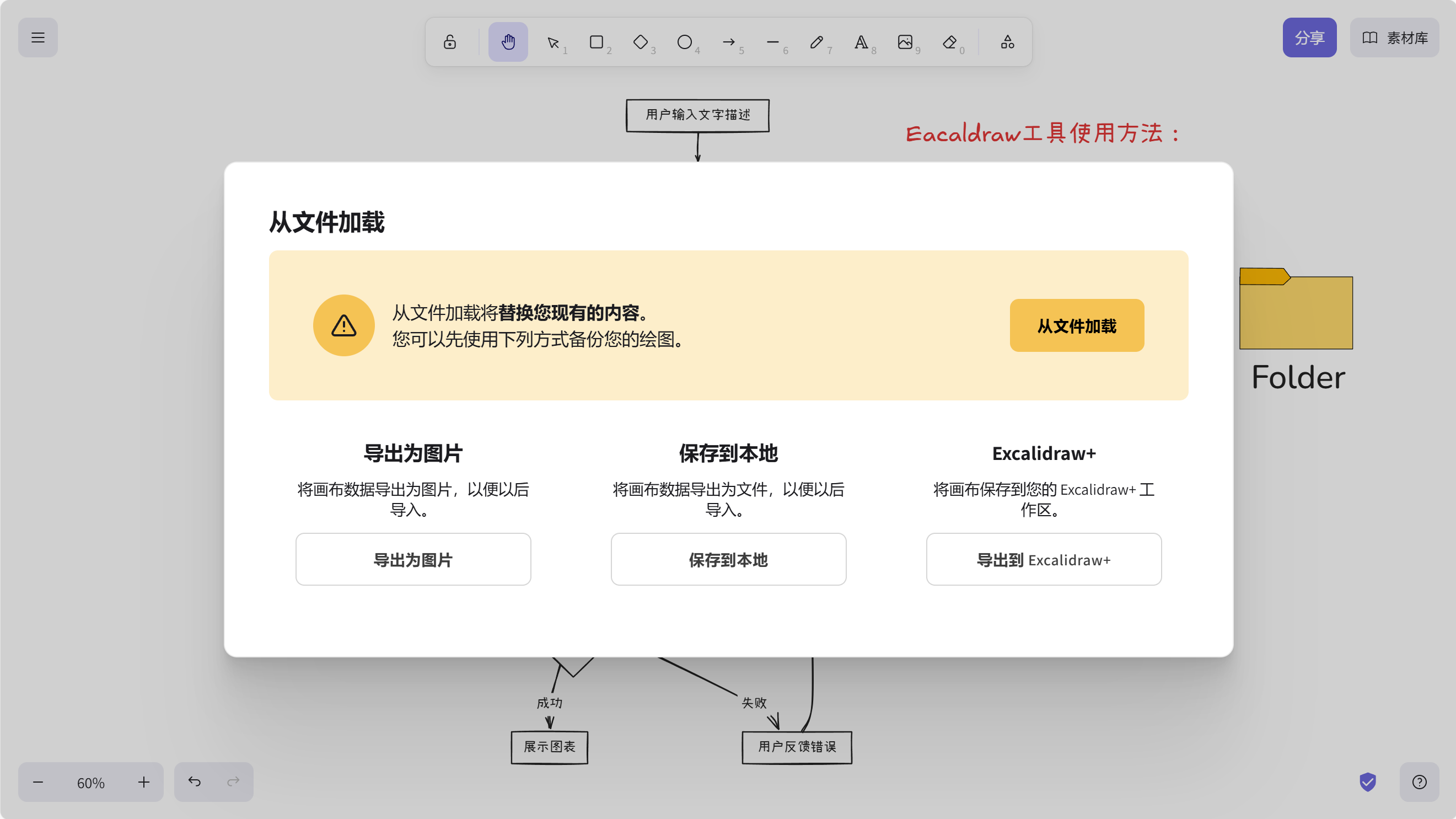Screen dimensions: 1456x819
Task: Select the Eraser tool
Action: click(950, 41)
